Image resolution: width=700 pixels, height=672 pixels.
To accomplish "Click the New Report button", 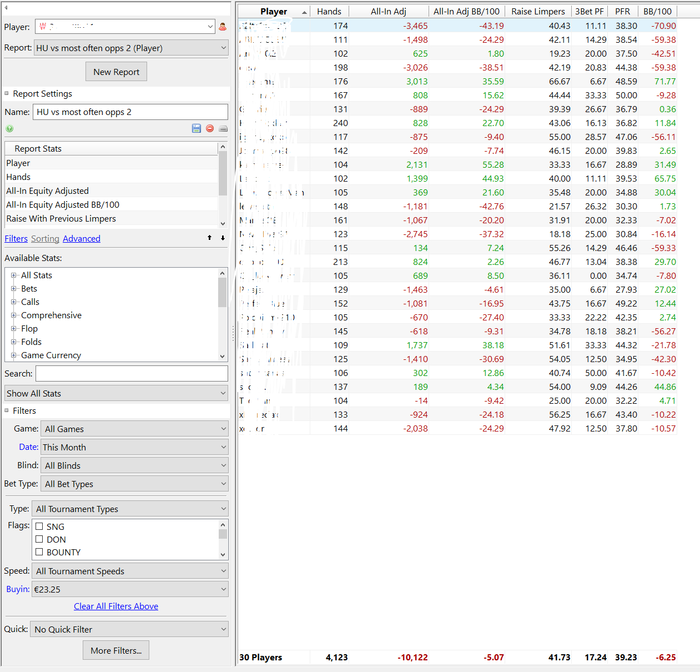I will (x=116, y=71).
